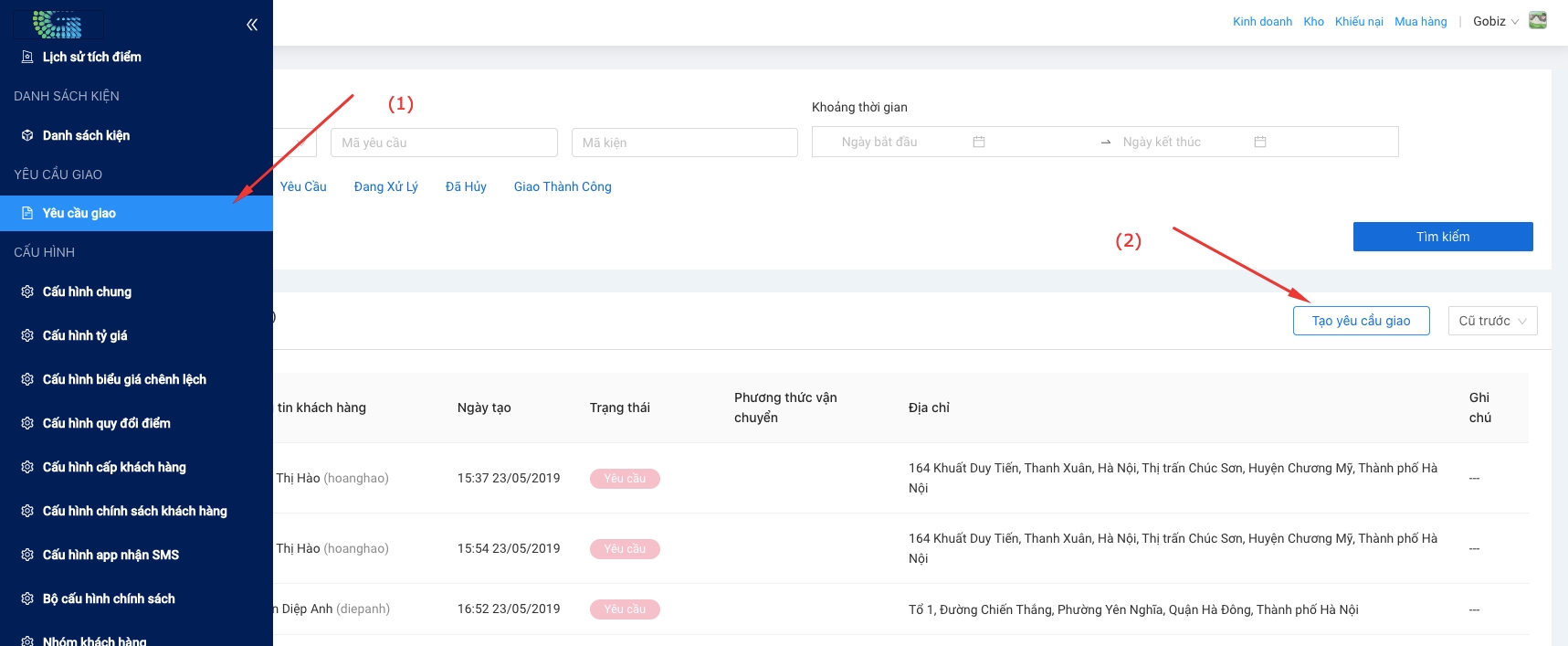Expand the Gobiz account dropdown
This screenshot has height=646, width=1568.
[x=1495, y=21]
